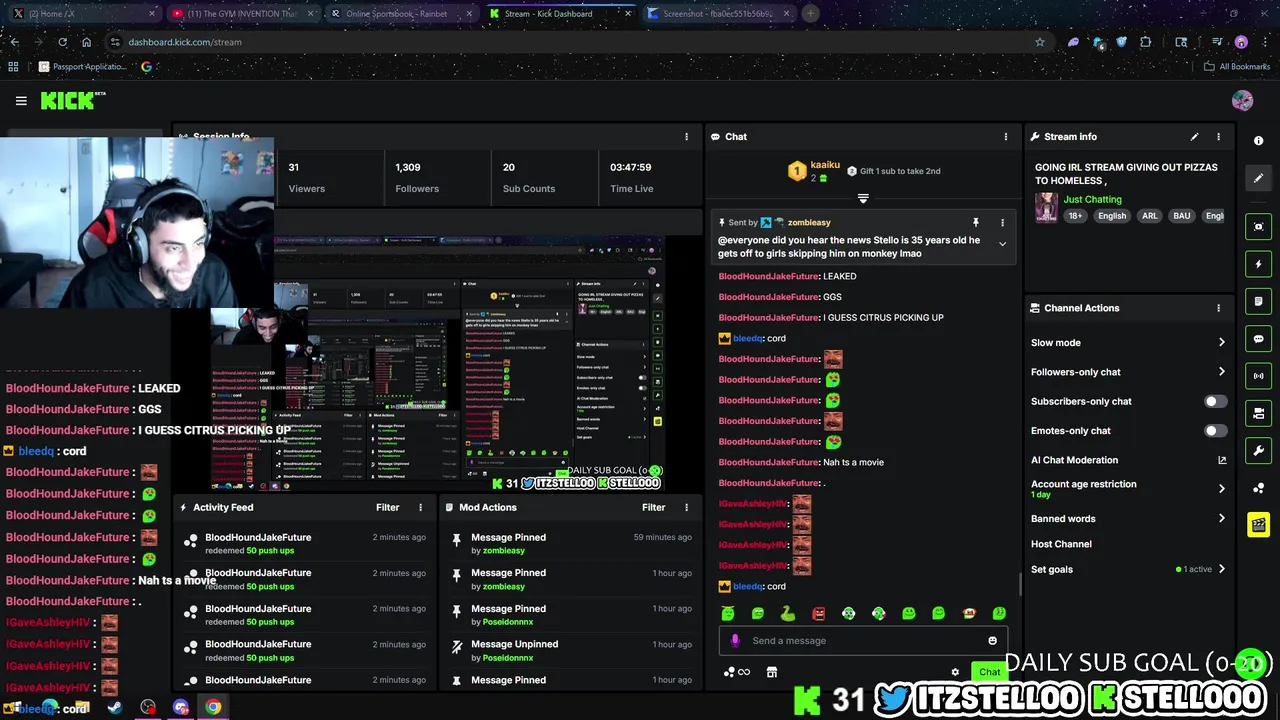This screenshot has height=720, width=1280.
Task: Collapse the sub gift leaderboard arrow
Action: 863,198
